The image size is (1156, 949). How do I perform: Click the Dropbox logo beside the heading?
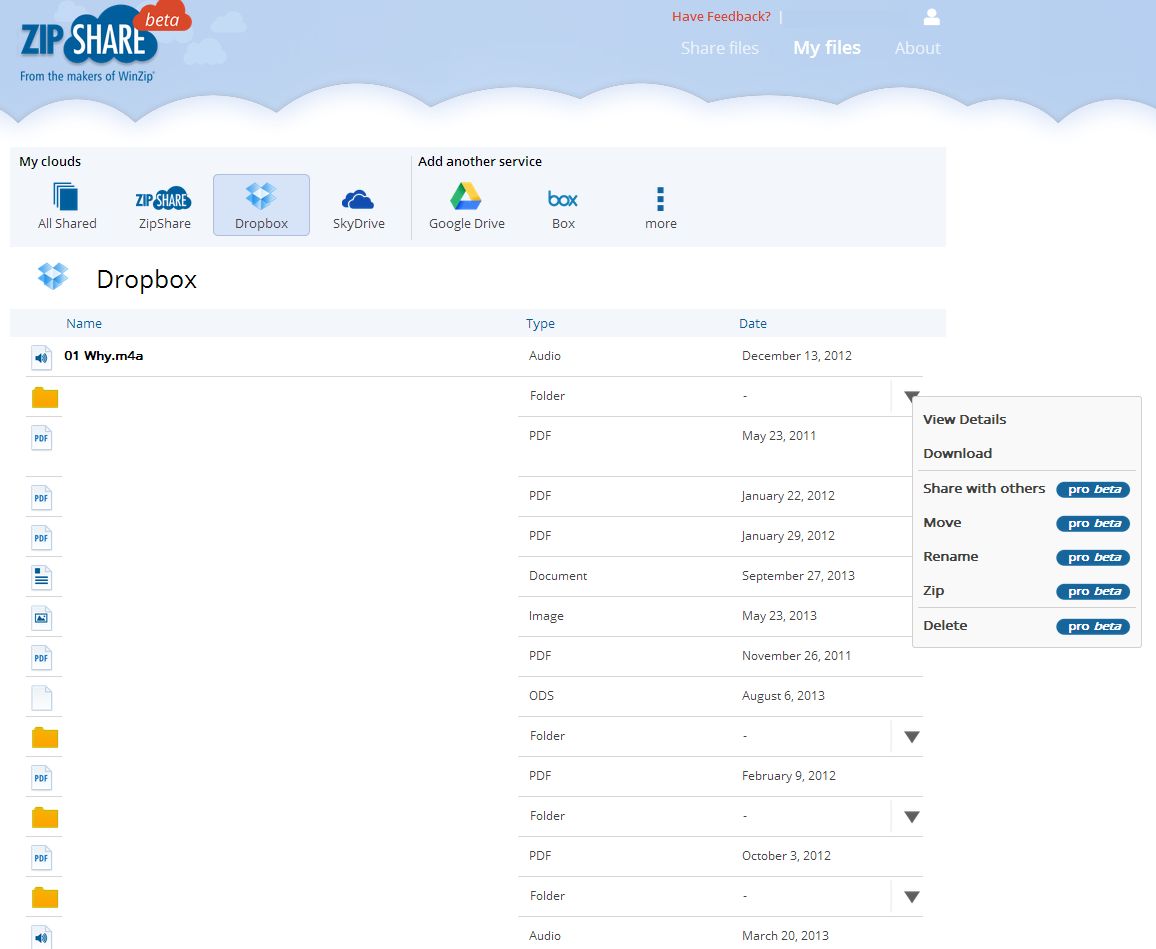point(53,276)
